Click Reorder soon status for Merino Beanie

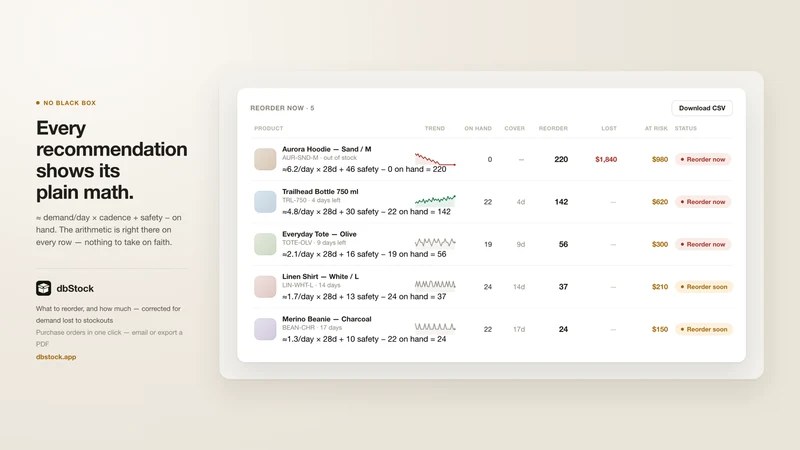(704, 329)
